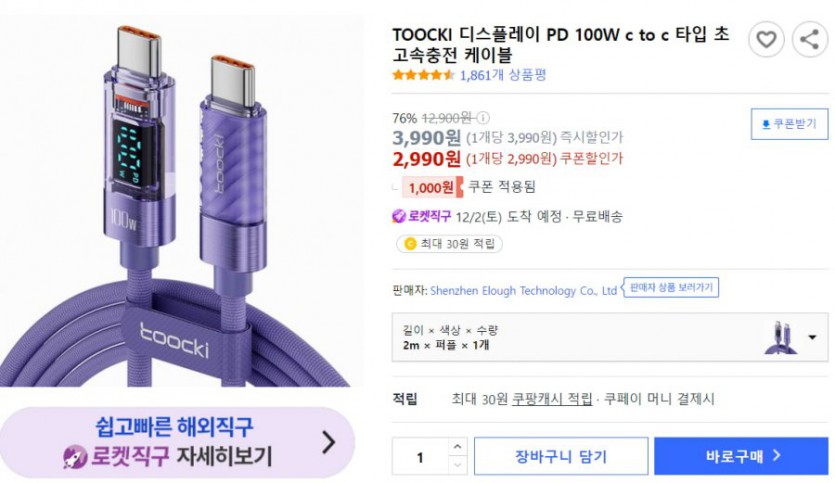
Task: Open the 1,861개 상품평 reviews link
Action: [x=503, y=75]
